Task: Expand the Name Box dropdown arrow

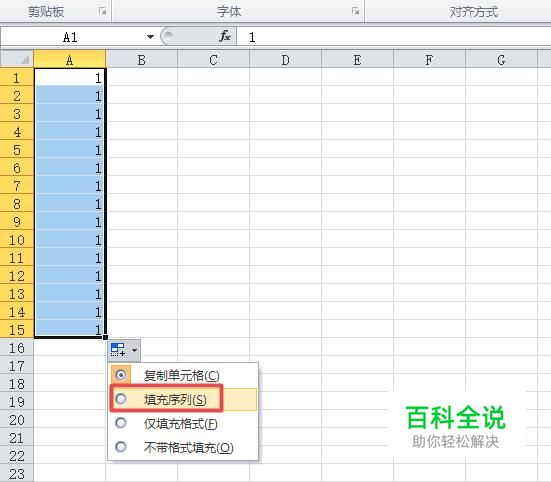Action: coord(150,37)
